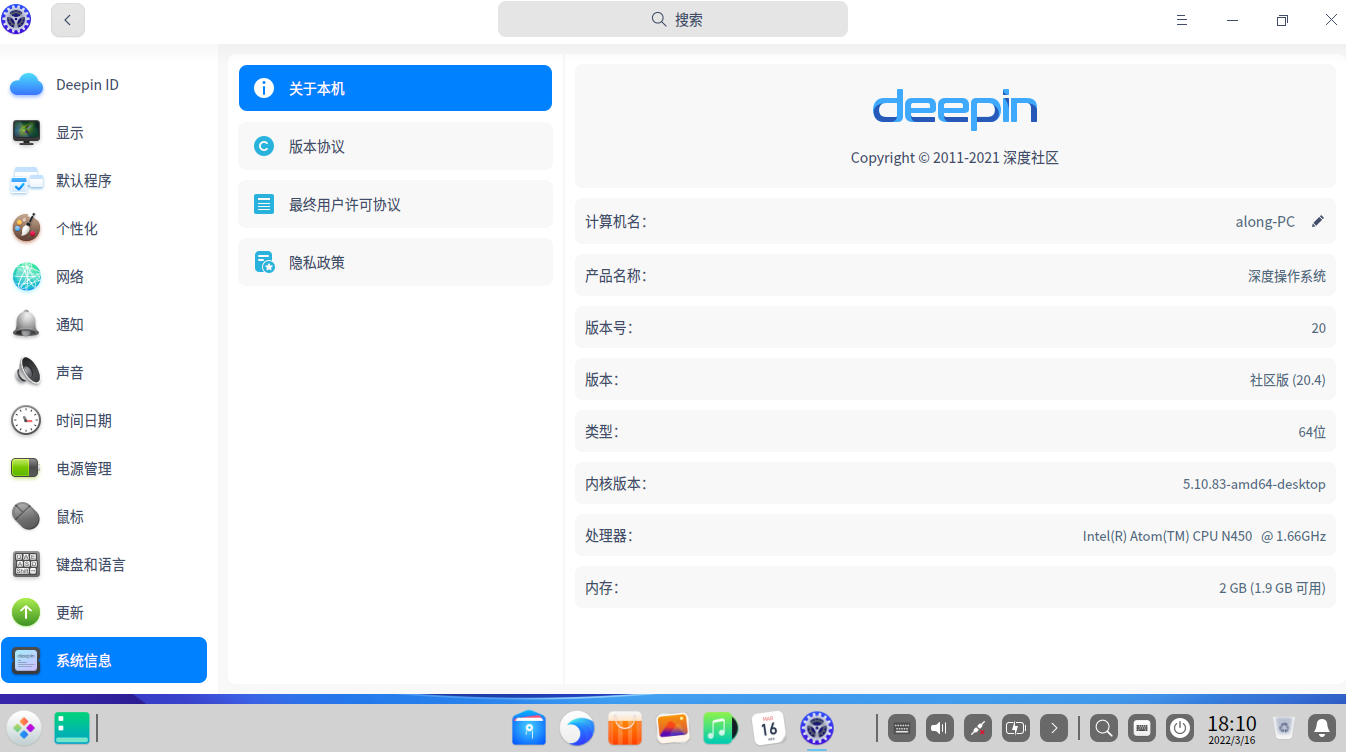
Task: Expand the tray with the arrow button
Action: coord(1054,728)
